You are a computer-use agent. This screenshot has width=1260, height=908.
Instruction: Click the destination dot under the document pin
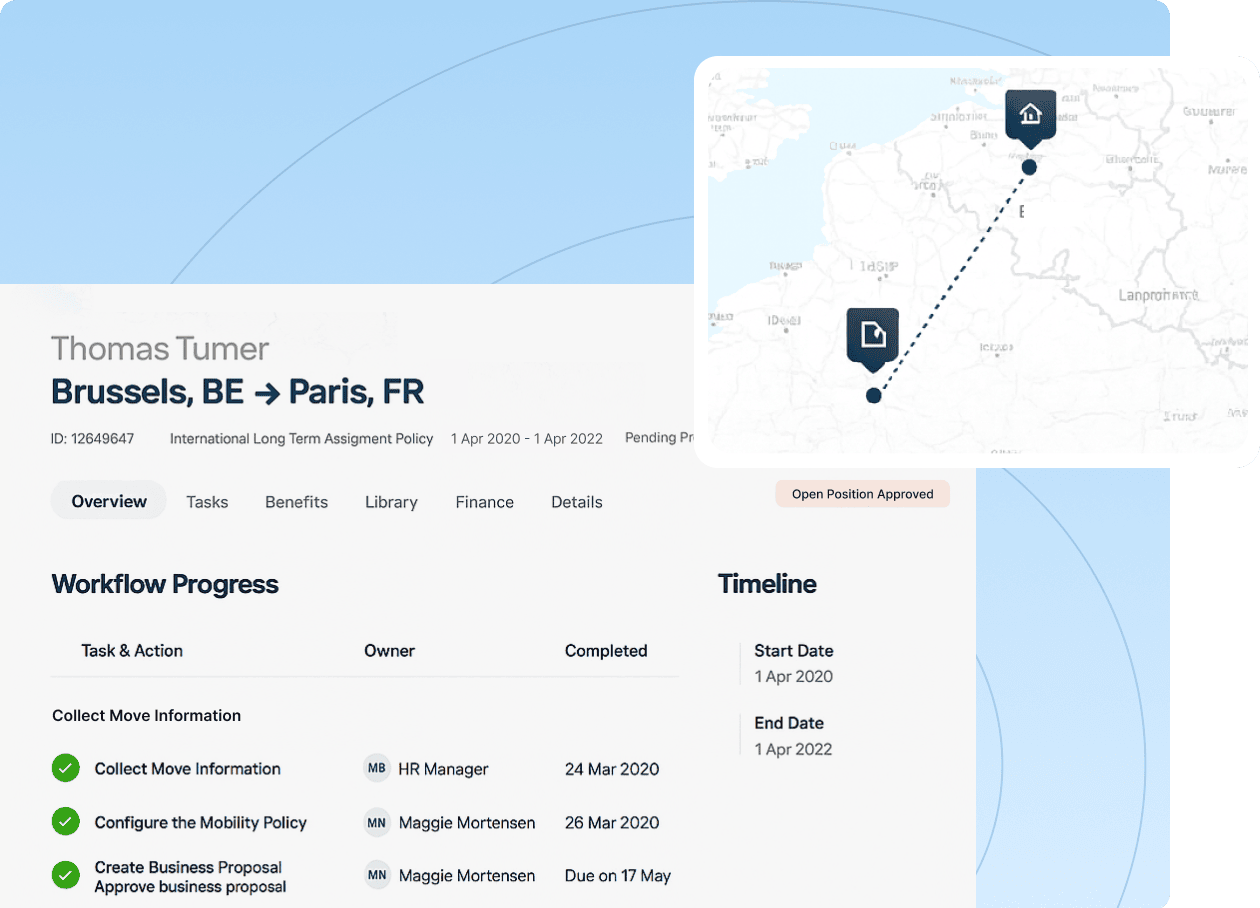[873, 395]
